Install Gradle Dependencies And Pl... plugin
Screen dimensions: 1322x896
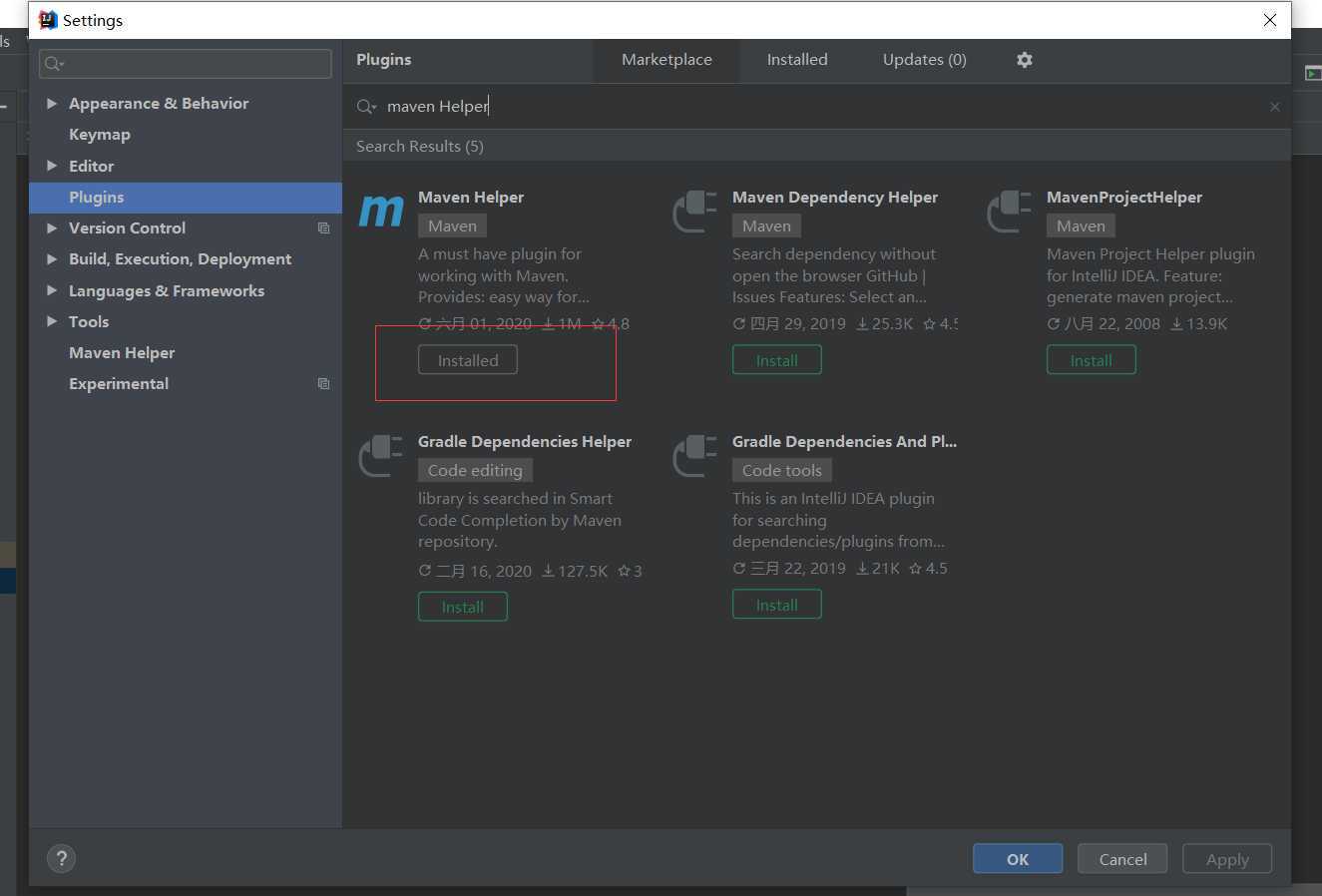777,605
